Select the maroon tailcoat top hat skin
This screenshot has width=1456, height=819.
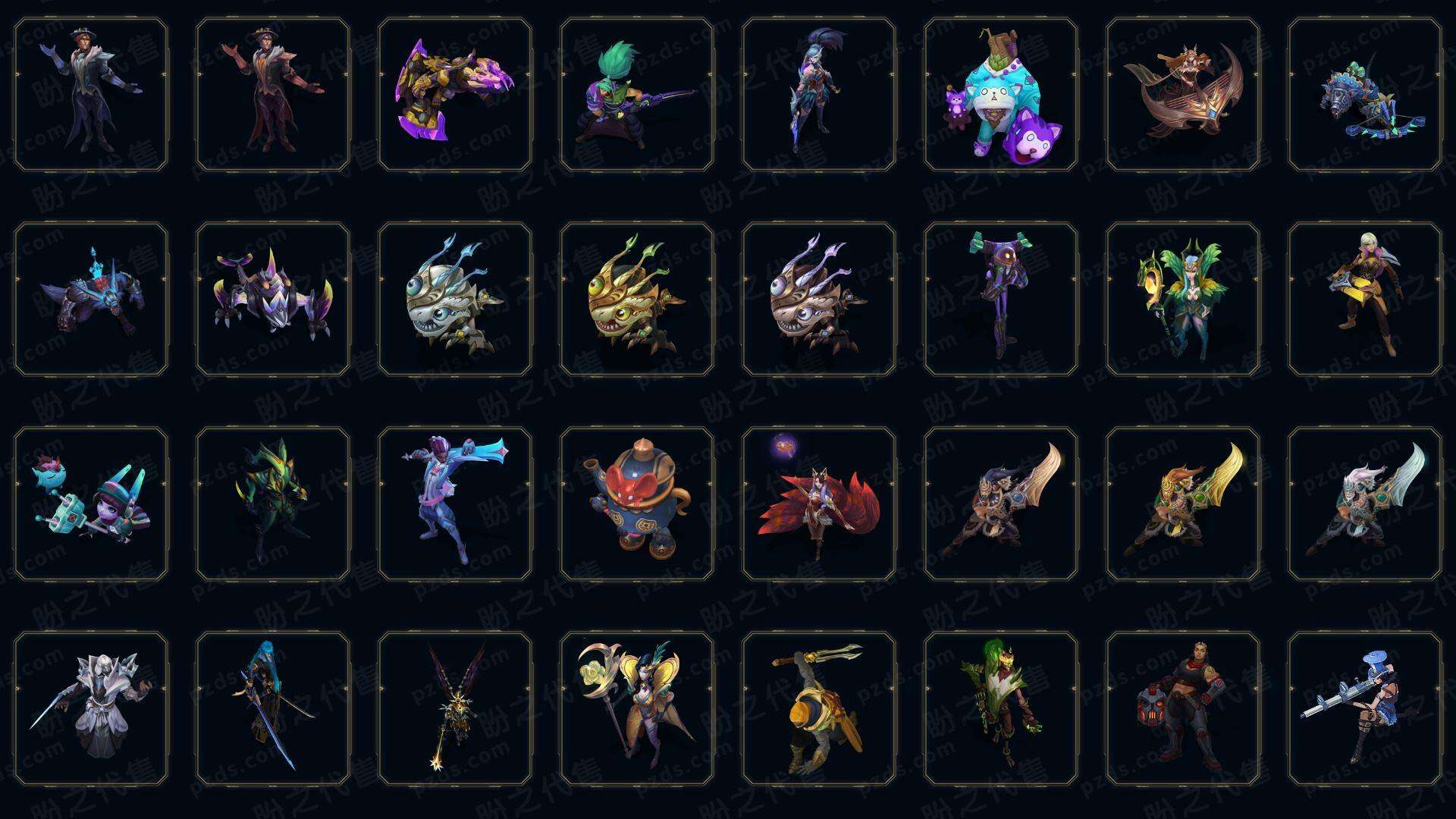click(273, 95)
